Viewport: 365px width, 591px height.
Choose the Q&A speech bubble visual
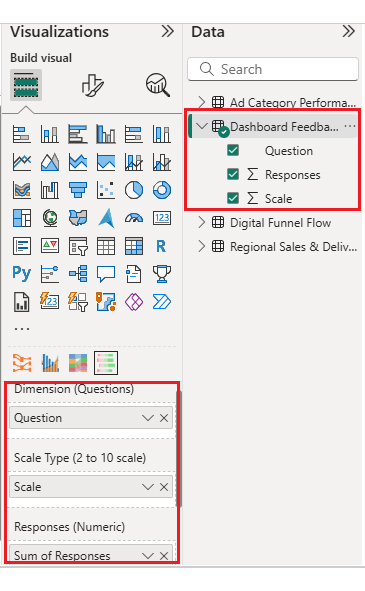pyautogui.click(x=106, y=274)
